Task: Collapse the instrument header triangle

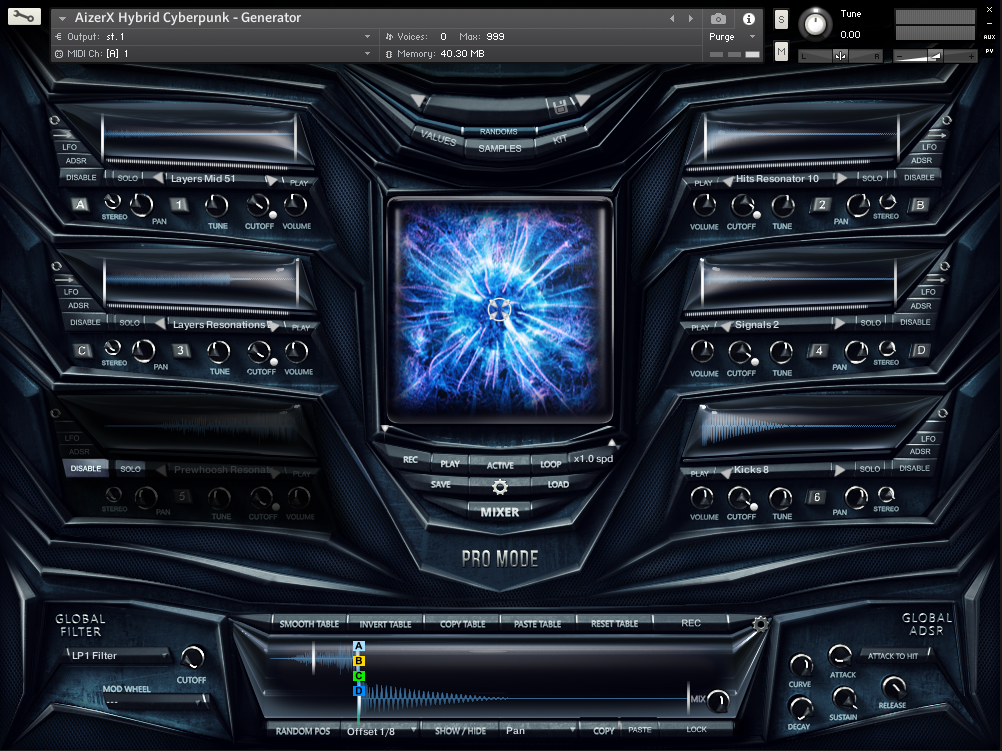Action: [63, 19]
